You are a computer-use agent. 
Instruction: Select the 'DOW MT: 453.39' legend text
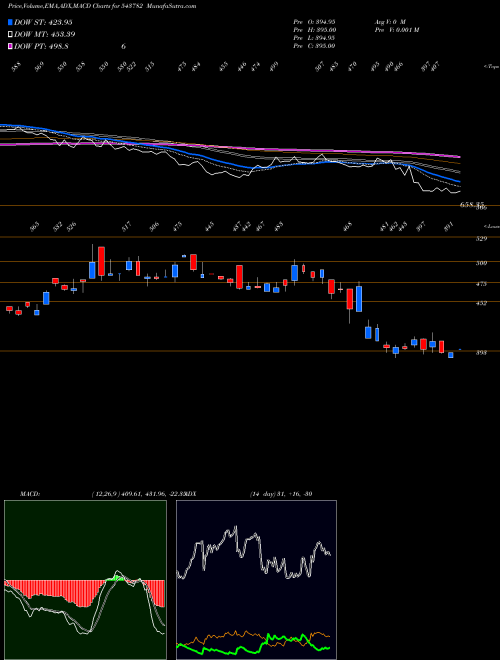45,35
